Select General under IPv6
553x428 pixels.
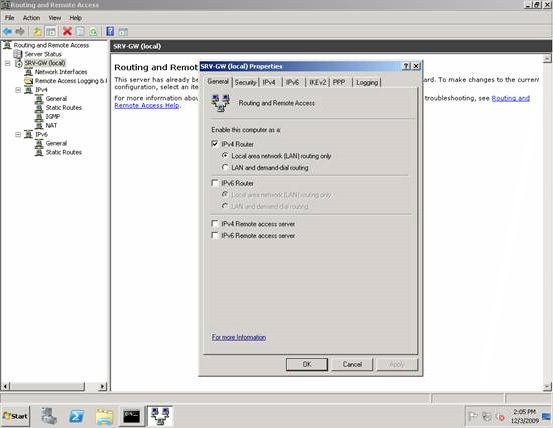pos(56,143)
